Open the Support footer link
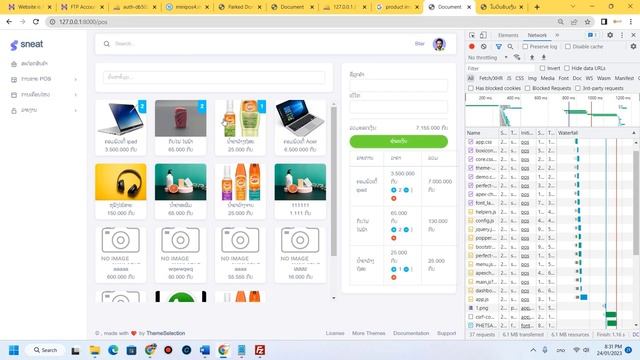 pos(446,333)
